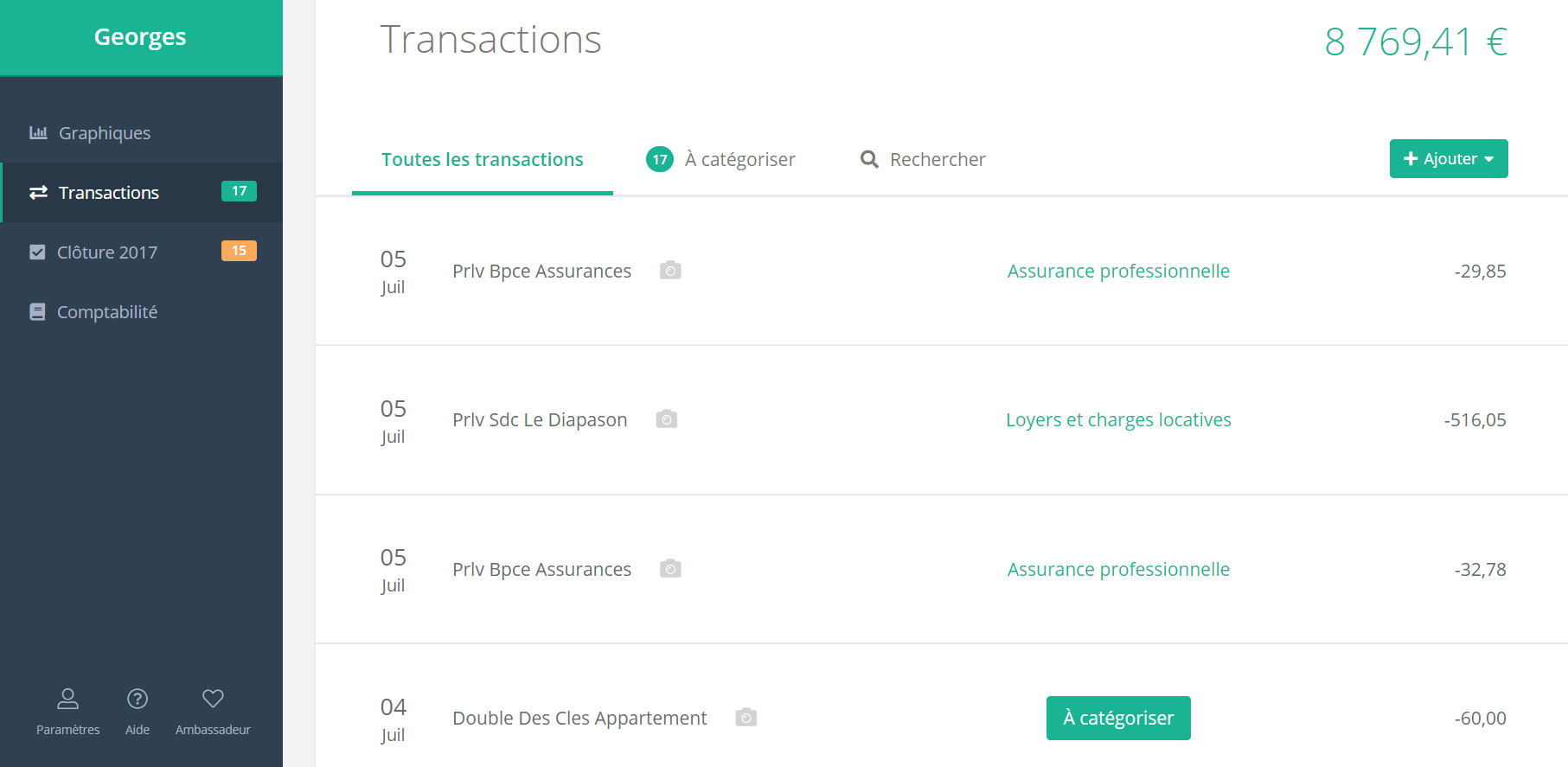Click the Paramètres label
Image resolution: width=1568 pixels, height=767 pixels.
pos(68,730)
